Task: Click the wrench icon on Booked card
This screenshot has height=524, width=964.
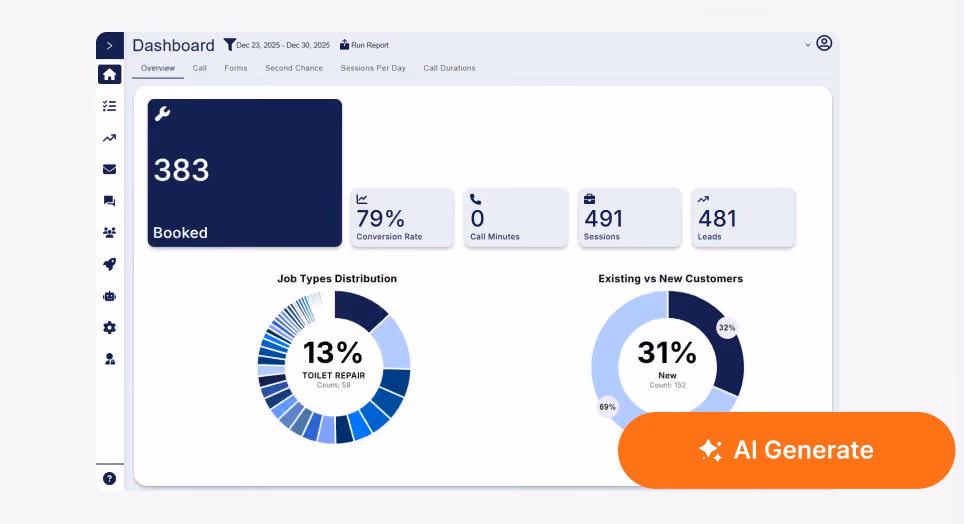Action: tap(162, 113)
